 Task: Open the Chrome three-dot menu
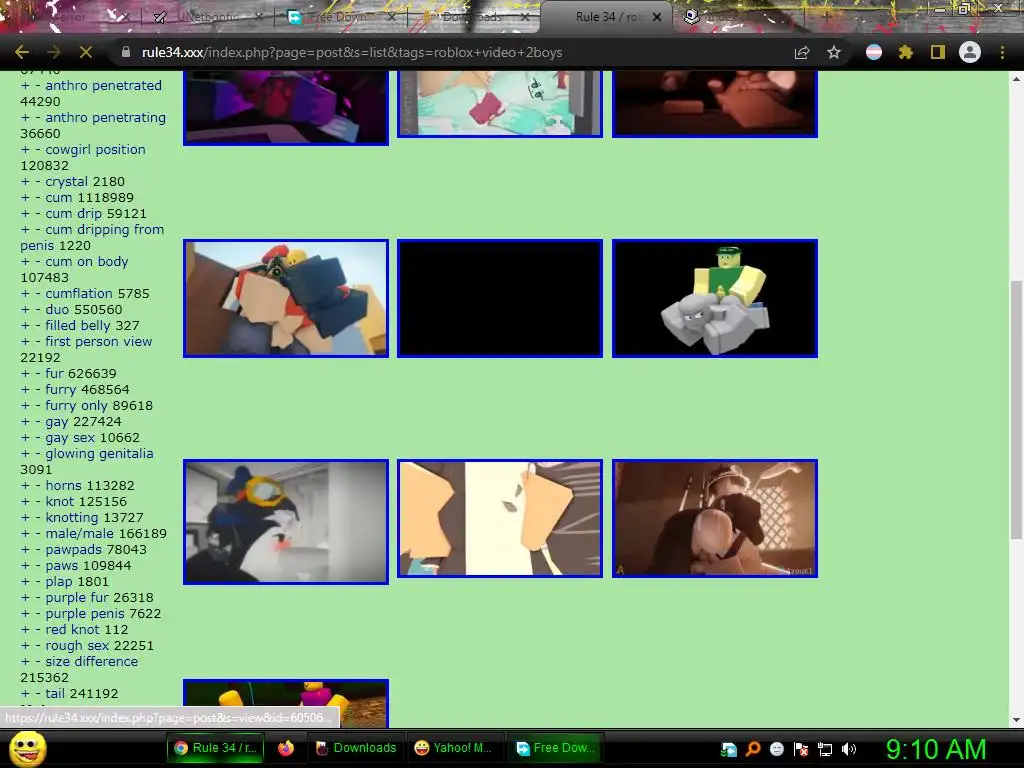[1002, 52]
